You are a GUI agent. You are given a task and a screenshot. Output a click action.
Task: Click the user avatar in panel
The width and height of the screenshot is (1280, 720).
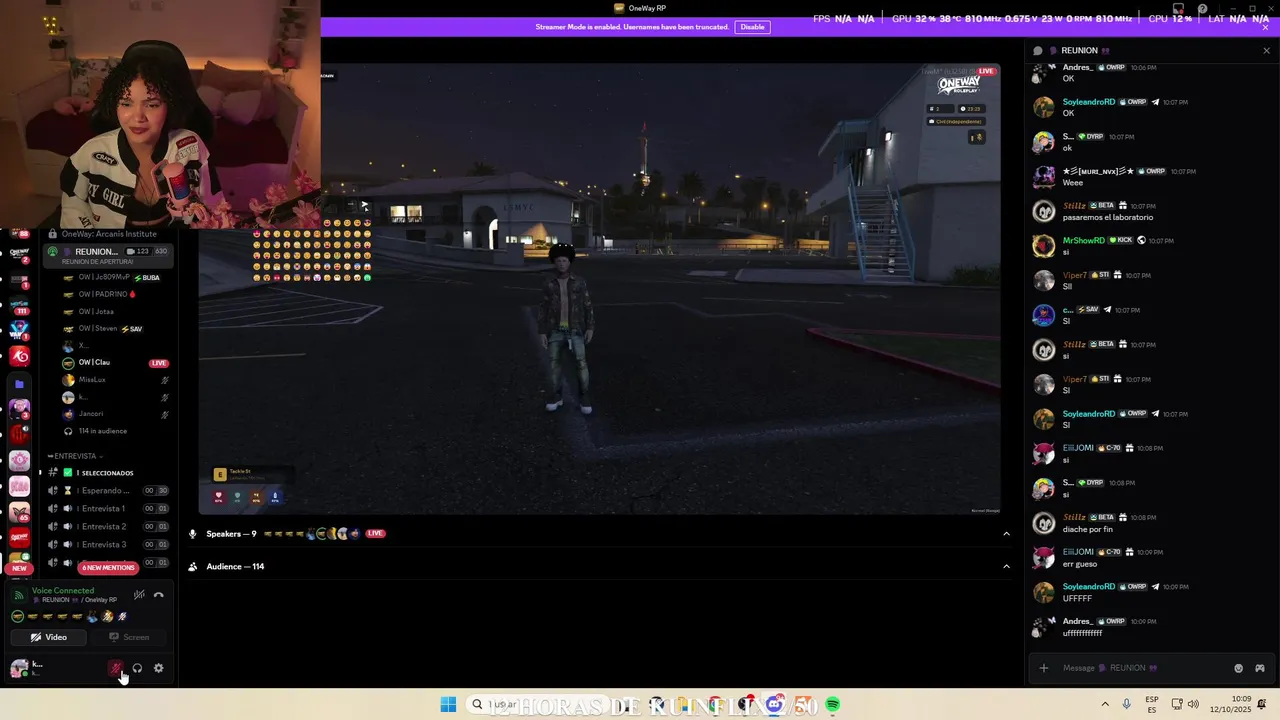click(x=18, y=668)
